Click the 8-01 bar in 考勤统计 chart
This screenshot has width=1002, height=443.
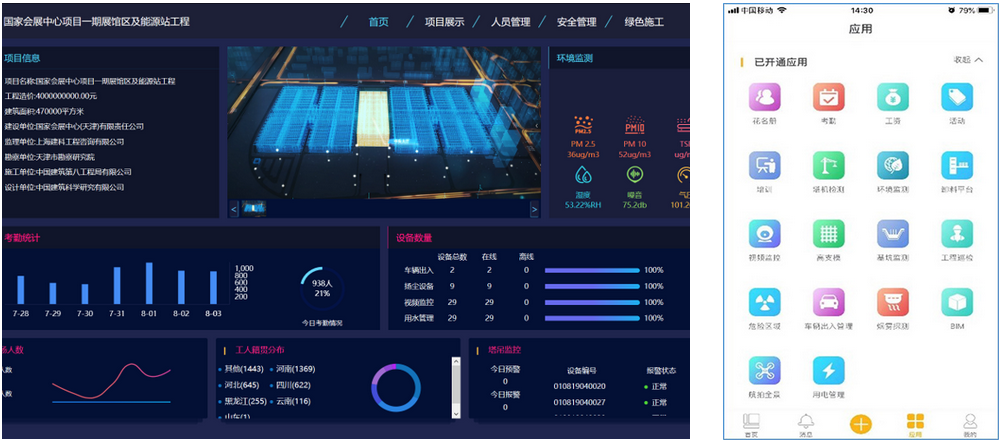coord(149,283)
